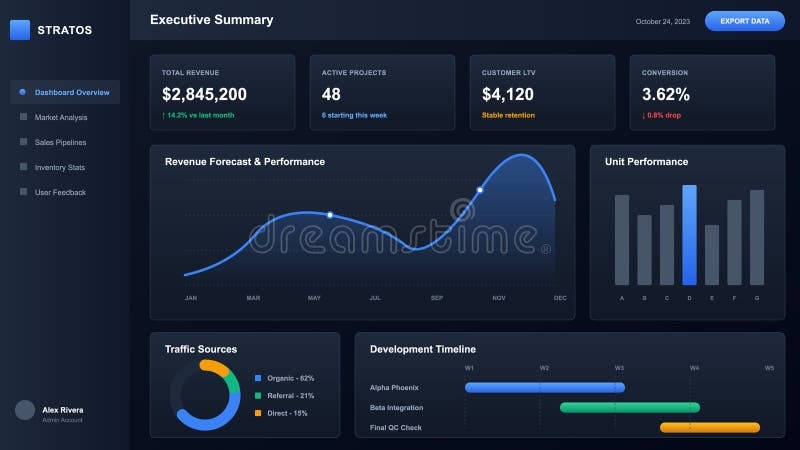This screenshot has height=450, width=800.
Task: Select the Final QC Check row label
Action: click(x=396, y=428)
